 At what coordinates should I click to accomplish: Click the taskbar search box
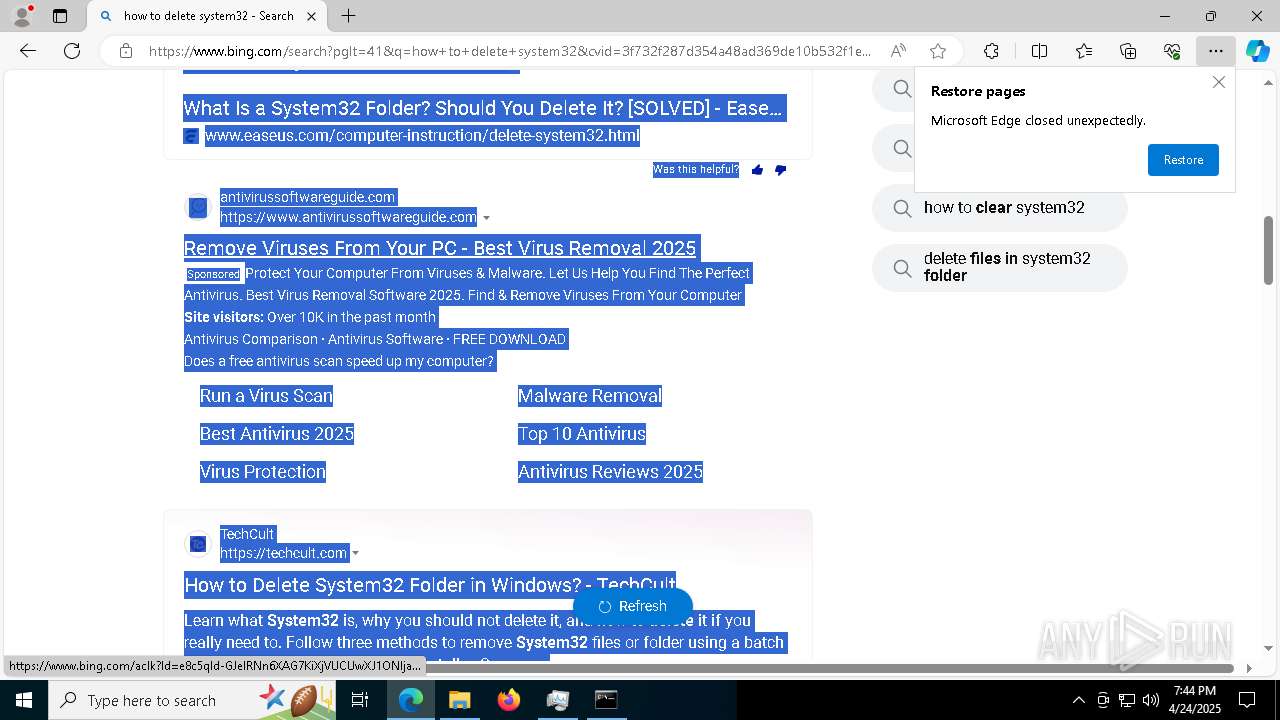click(x=193, y=700)
